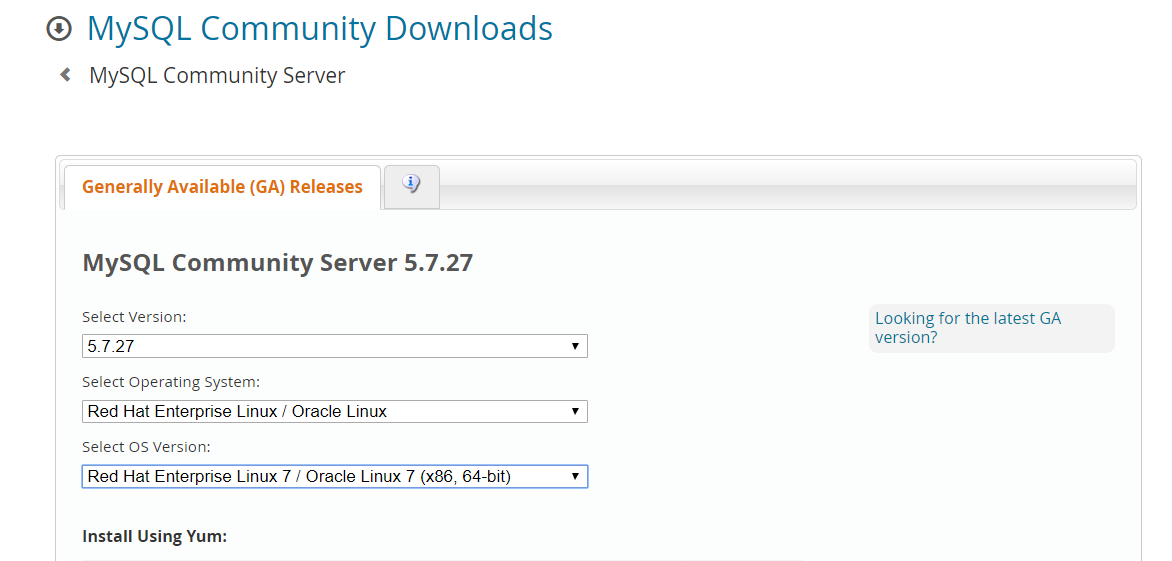Follow the 'Looking for the latest GA version?' link
Screen dimensions: 1172x561
(x=968, y=328)
